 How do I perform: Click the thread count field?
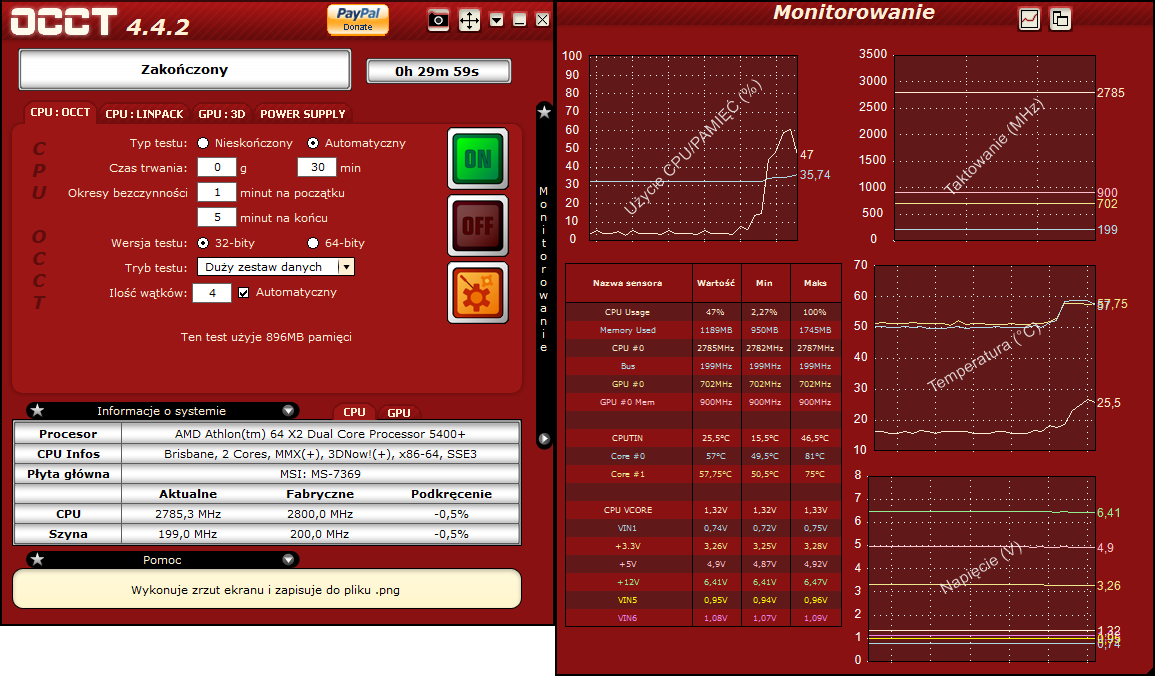click(x=212, y=293)
